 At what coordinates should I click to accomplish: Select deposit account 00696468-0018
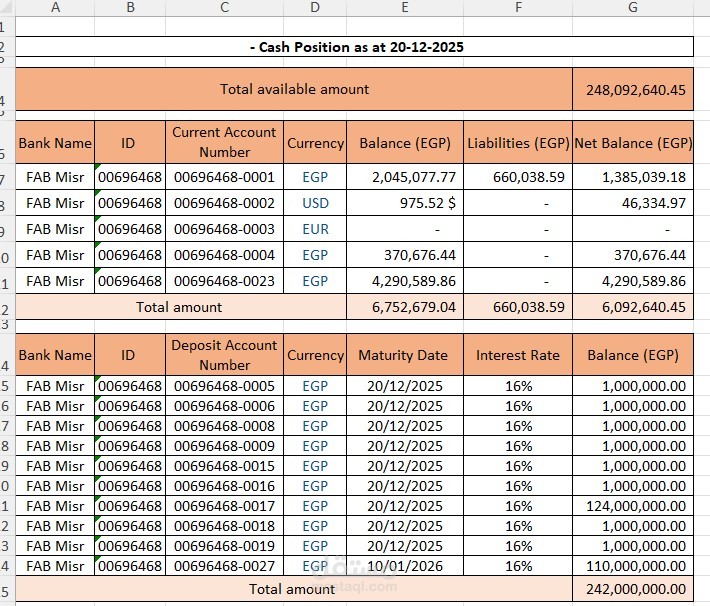coord(225,526)
